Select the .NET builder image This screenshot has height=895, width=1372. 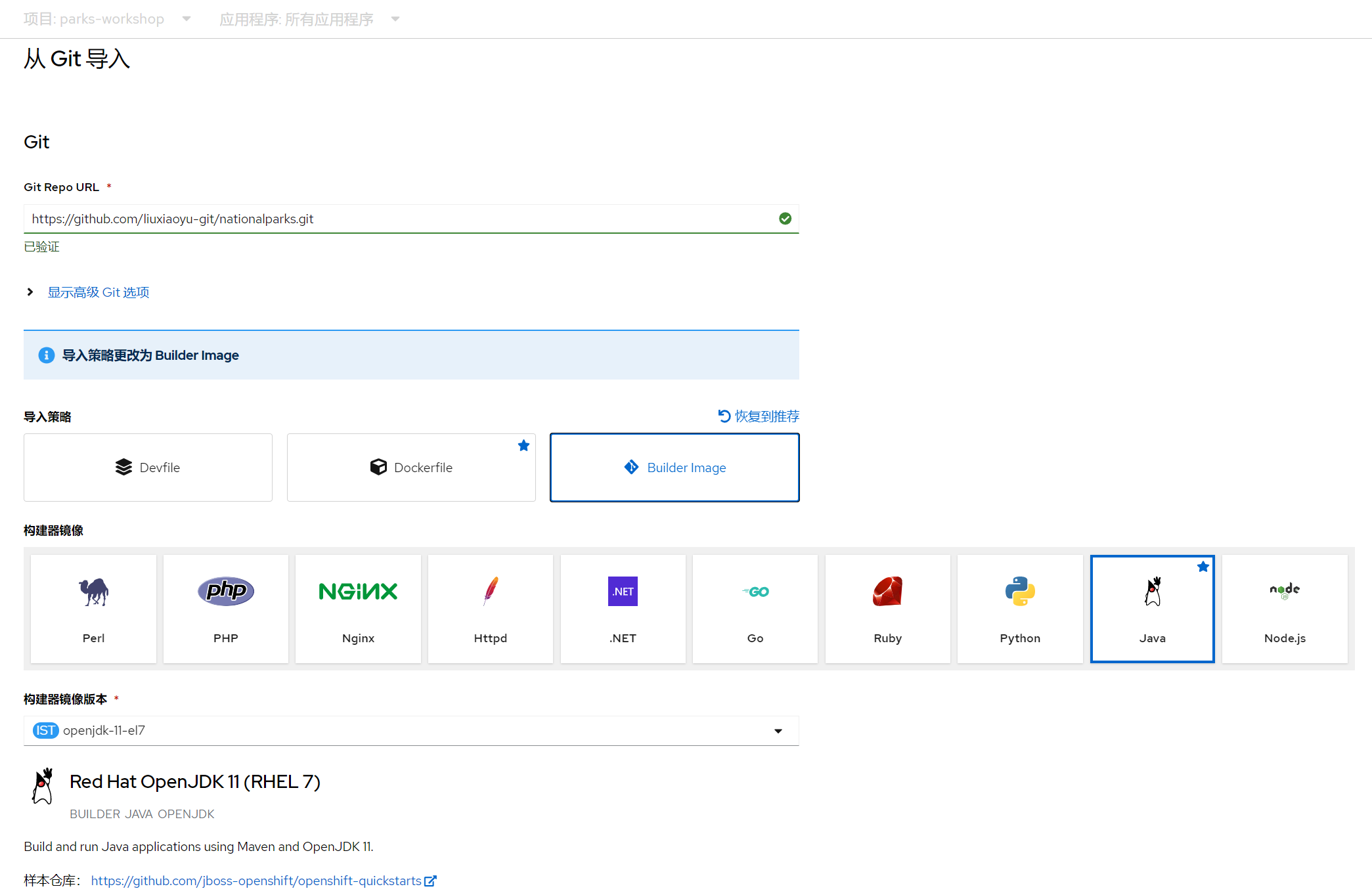coord(623,609)
